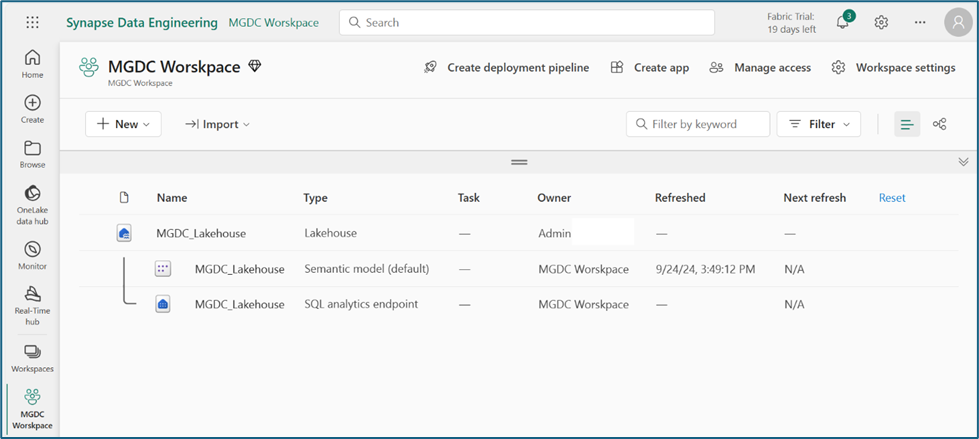Select MGDC Worskpace in the left sidebar
The width and height of the screenshot is (979, 439).
click(x=32, y=408)
